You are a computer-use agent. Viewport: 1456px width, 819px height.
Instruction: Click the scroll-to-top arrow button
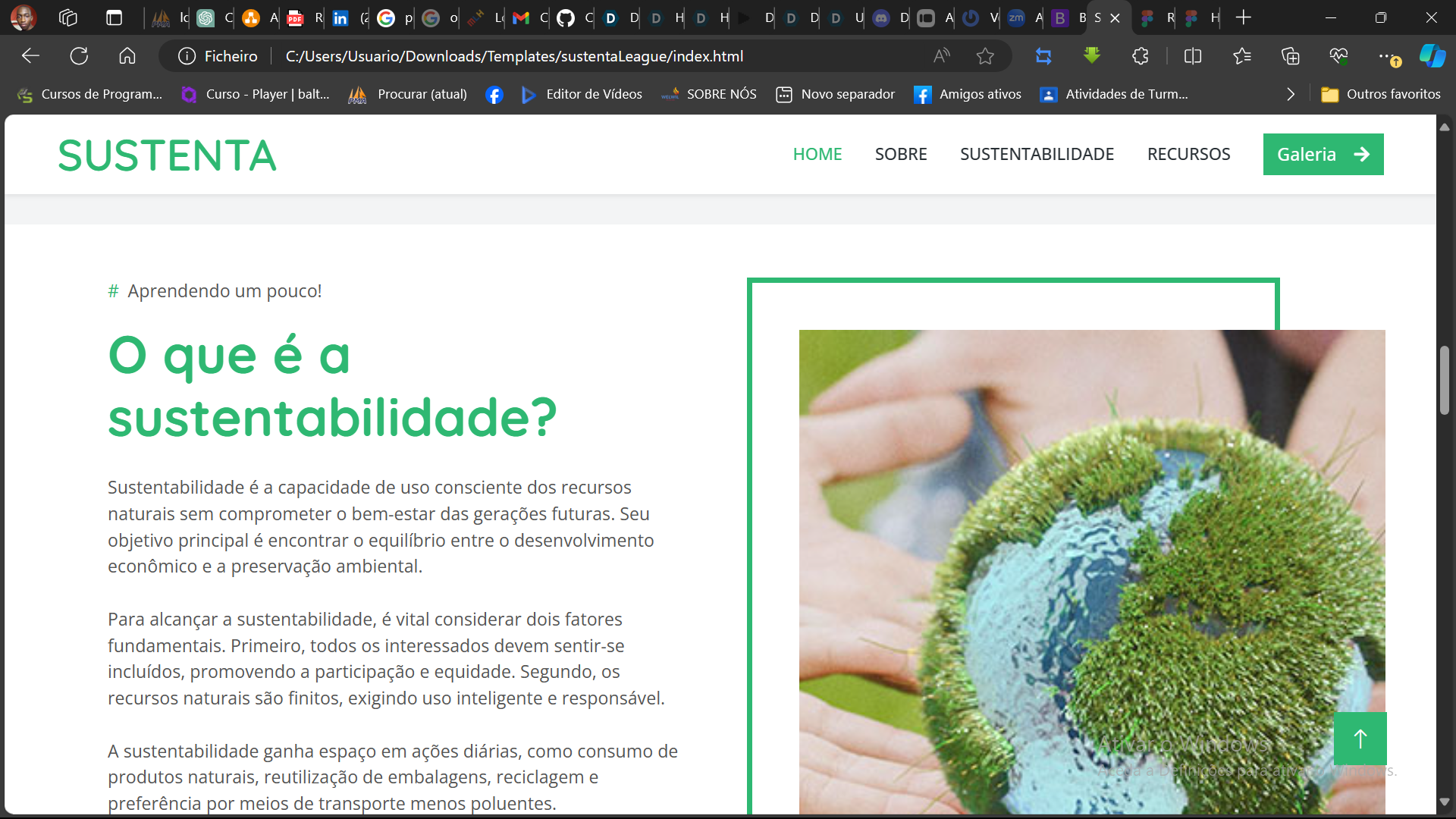point(1360,739)
